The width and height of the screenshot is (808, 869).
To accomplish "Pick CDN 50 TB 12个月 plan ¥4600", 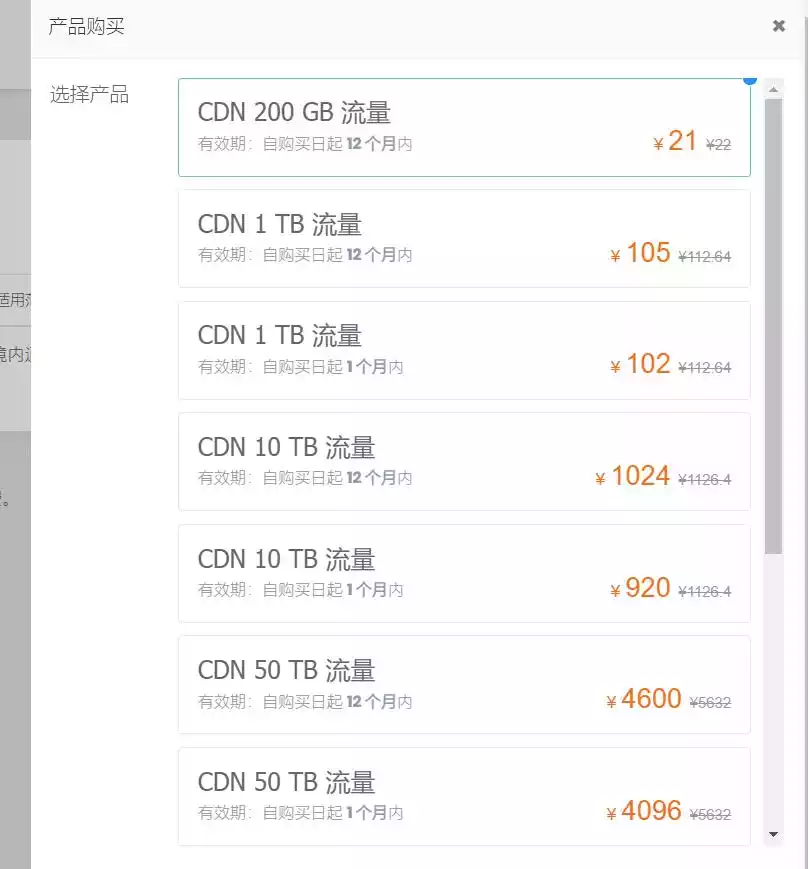I will point(464,685).
